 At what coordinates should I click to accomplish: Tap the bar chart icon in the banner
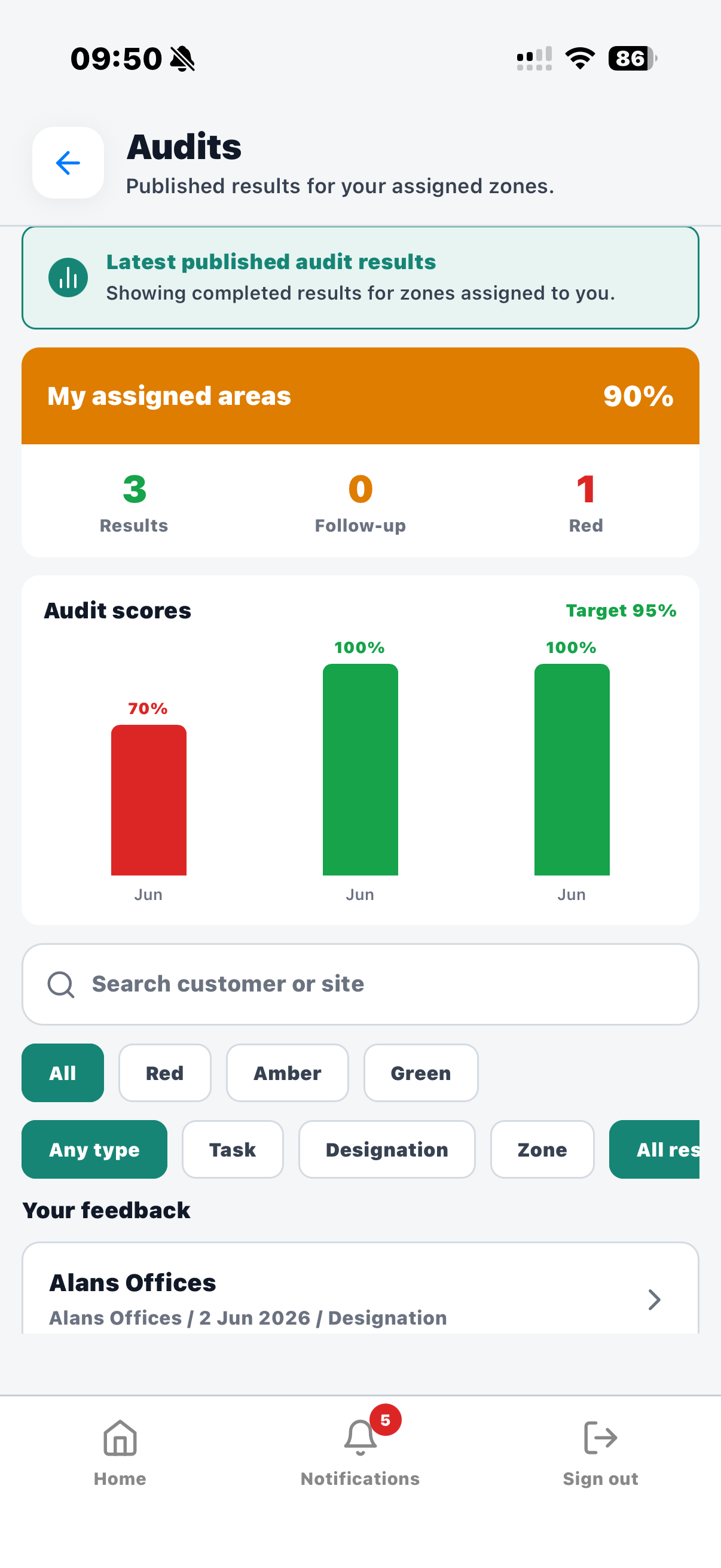click(68, 277)
